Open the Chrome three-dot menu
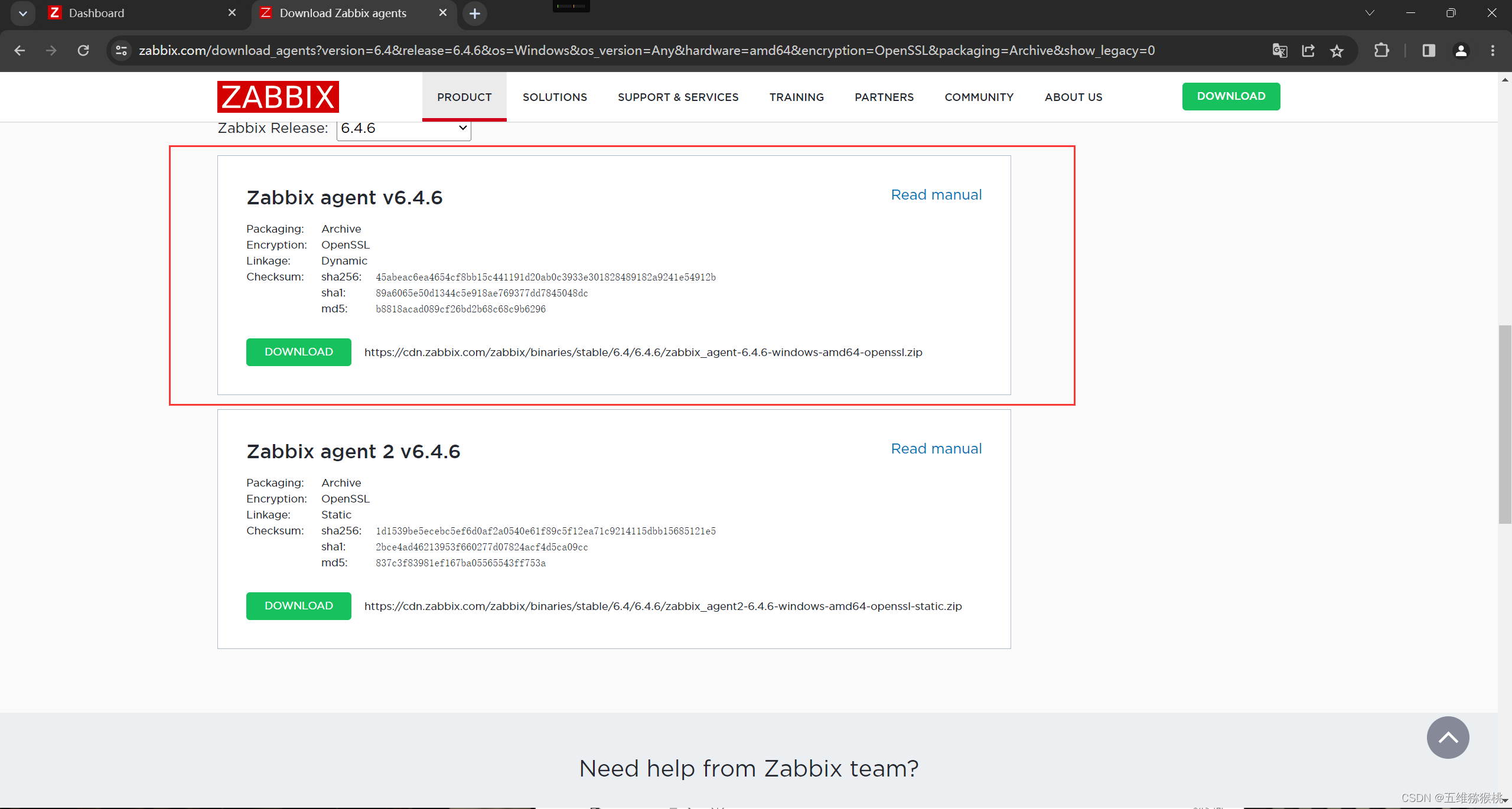This screenshot has width=1512, height=809. (1493, 51)
